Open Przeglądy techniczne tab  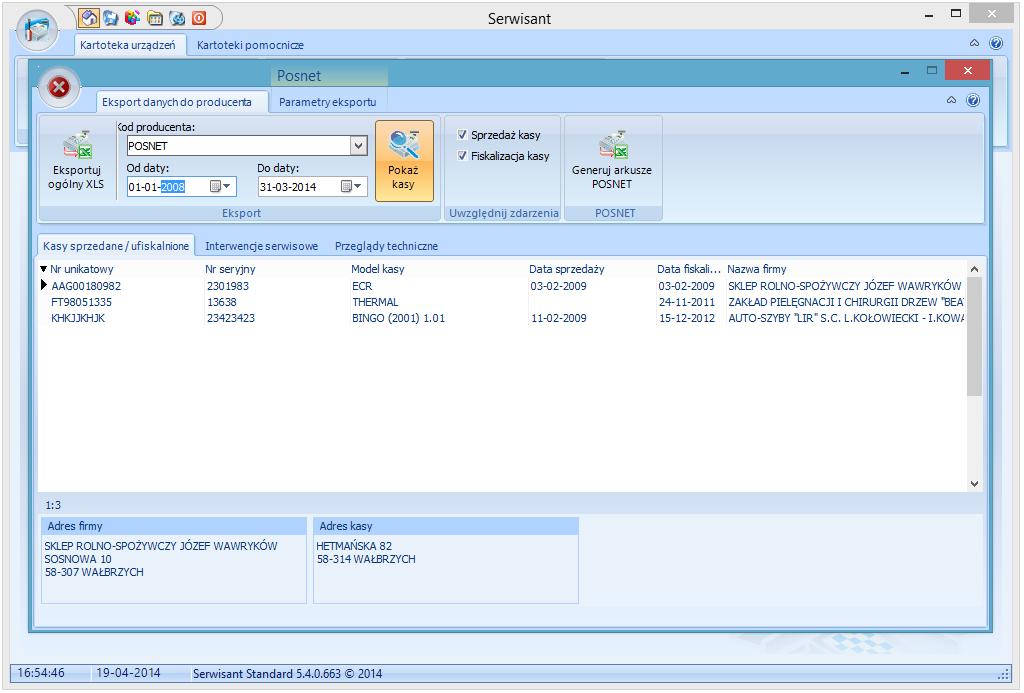(387, 246)
